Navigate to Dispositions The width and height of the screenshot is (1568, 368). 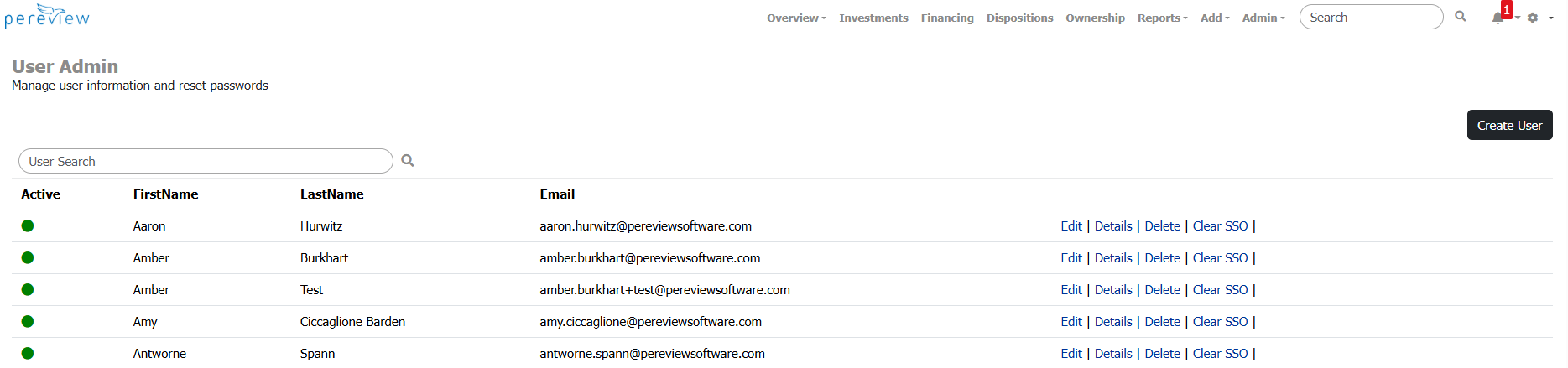(1019, 18)
